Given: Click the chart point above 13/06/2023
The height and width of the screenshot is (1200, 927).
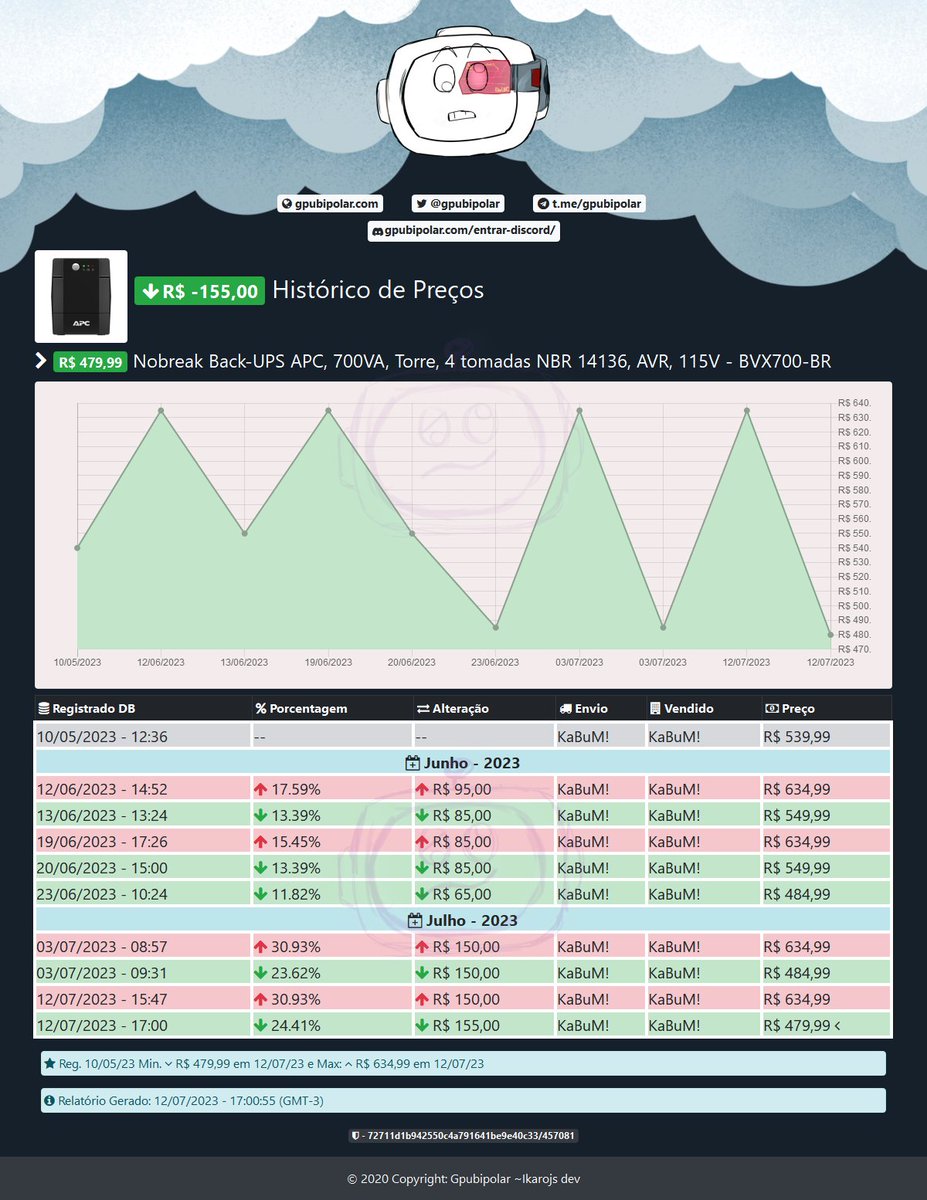Looking at the screenshot, I should (245, 533).
